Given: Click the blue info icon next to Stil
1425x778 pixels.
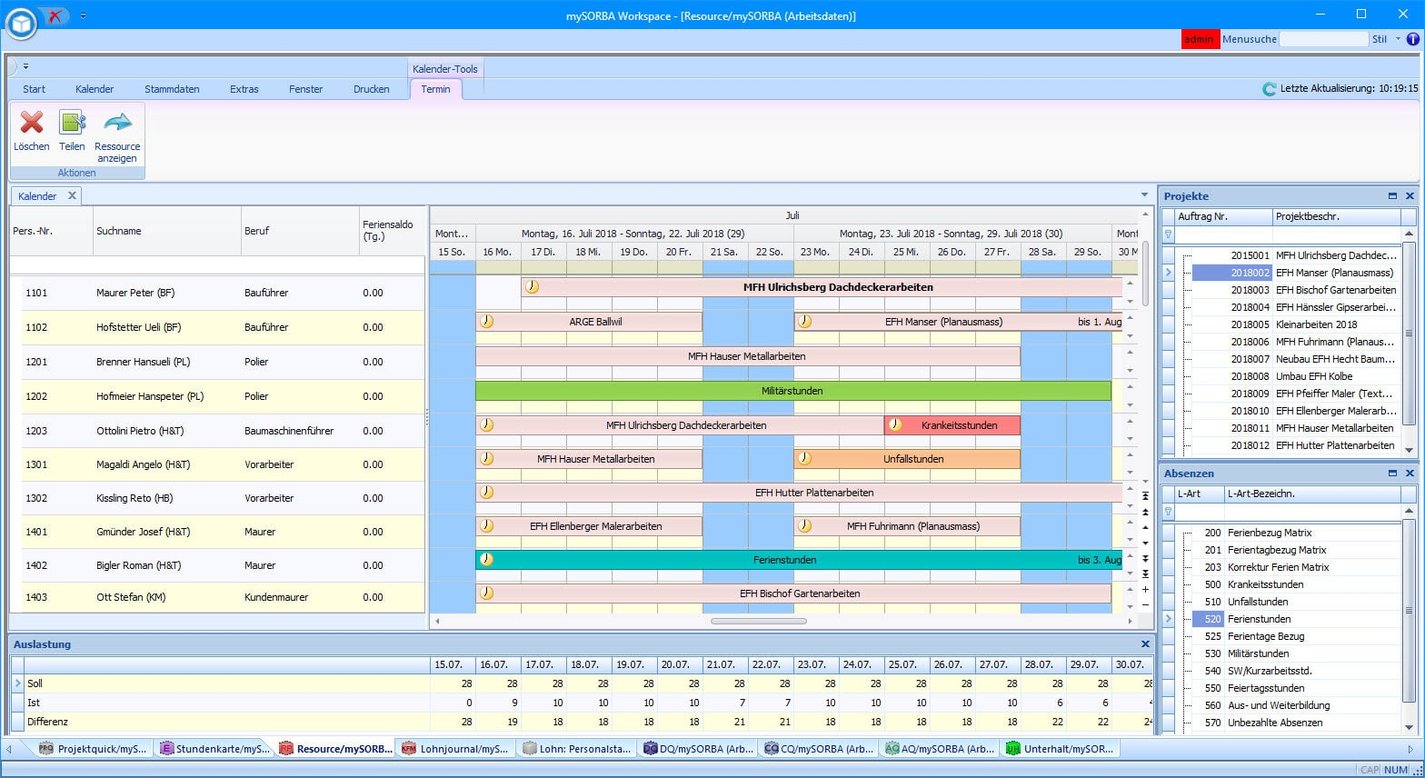Looking at the screenshot, I should [x=1413, y=39].
